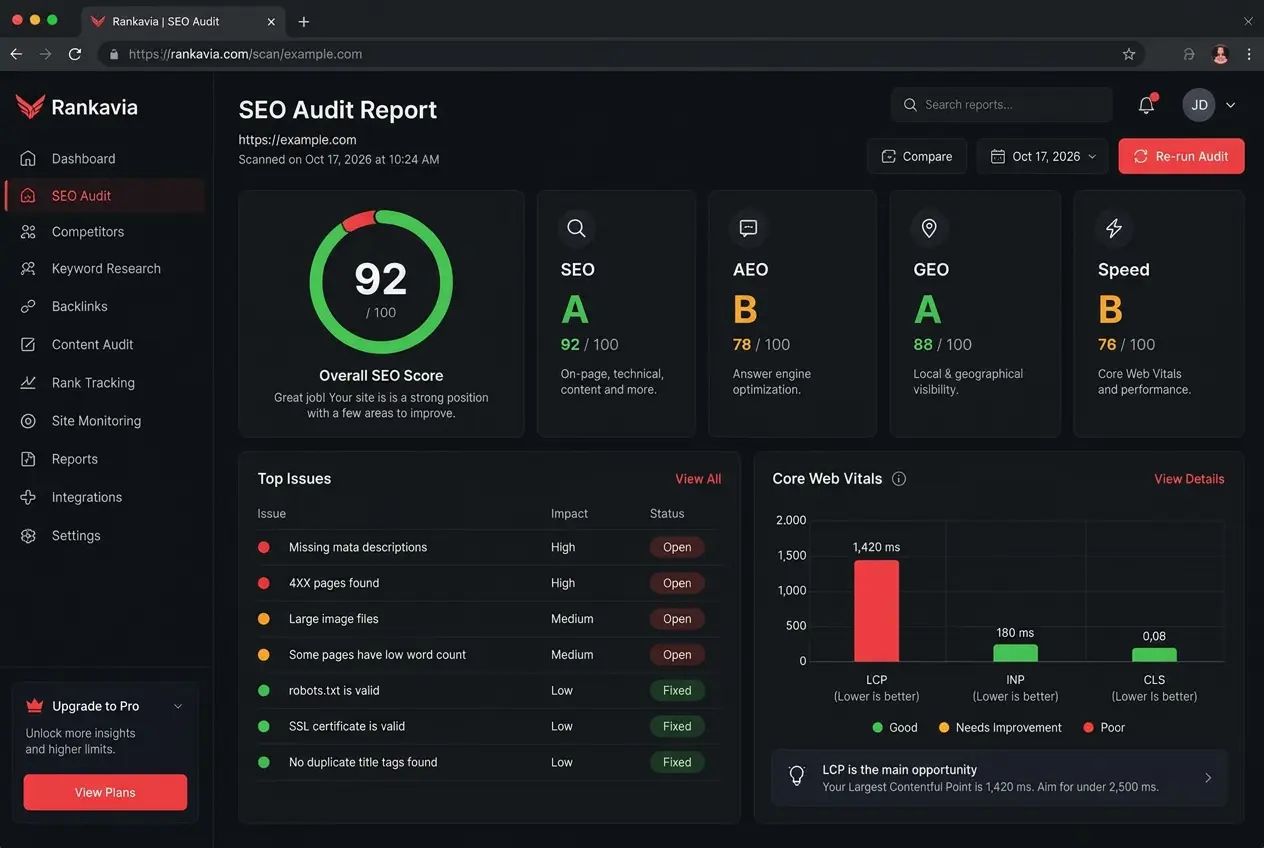This screenshot has height=848, width=1264.
Task: Click the Site Monitoring target icon
Action: coord(28,421)
